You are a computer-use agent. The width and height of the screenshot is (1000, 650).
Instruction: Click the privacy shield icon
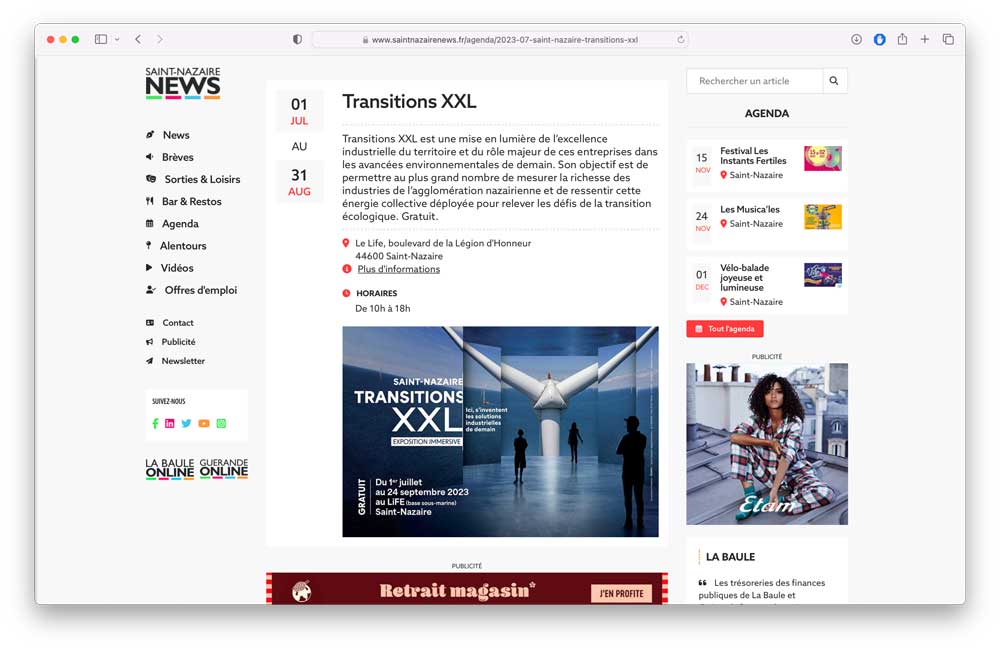[297, 39]
